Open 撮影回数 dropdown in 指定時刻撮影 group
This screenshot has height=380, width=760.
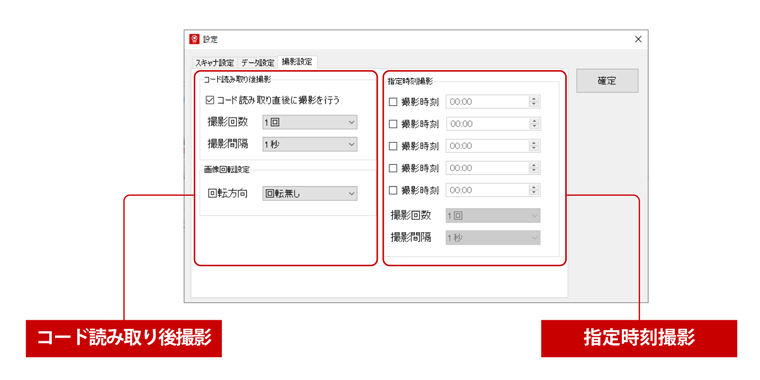[x=493, y=216]
